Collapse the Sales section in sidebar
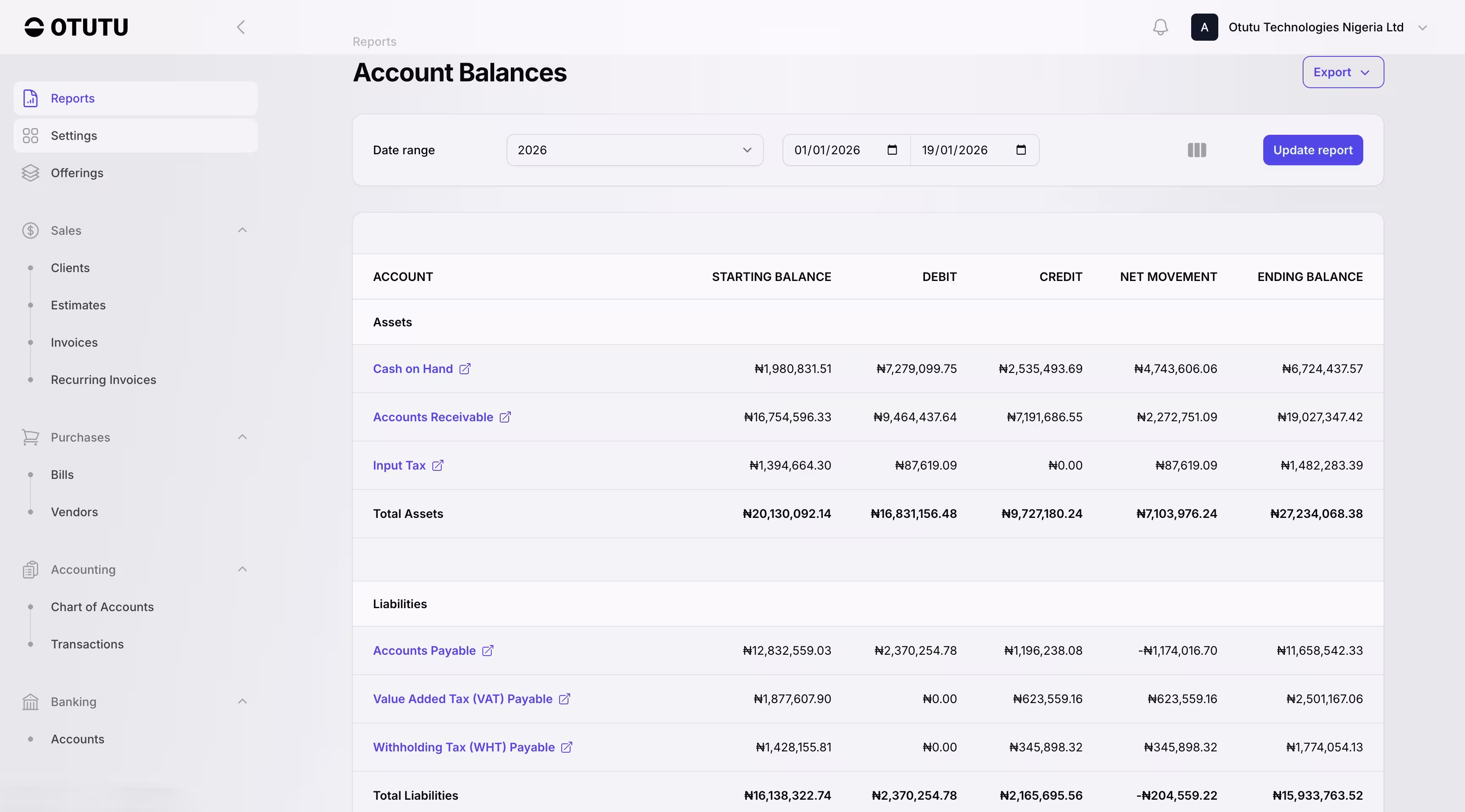The image size is (1465, 812). pos(242,230)
